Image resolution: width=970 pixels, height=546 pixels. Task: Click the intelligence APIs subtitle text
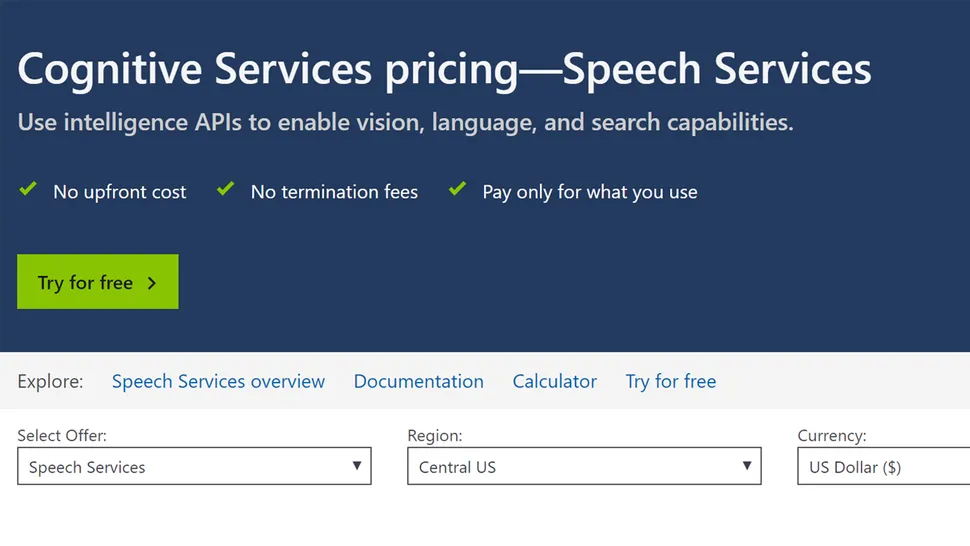click(x=405, y=122)
